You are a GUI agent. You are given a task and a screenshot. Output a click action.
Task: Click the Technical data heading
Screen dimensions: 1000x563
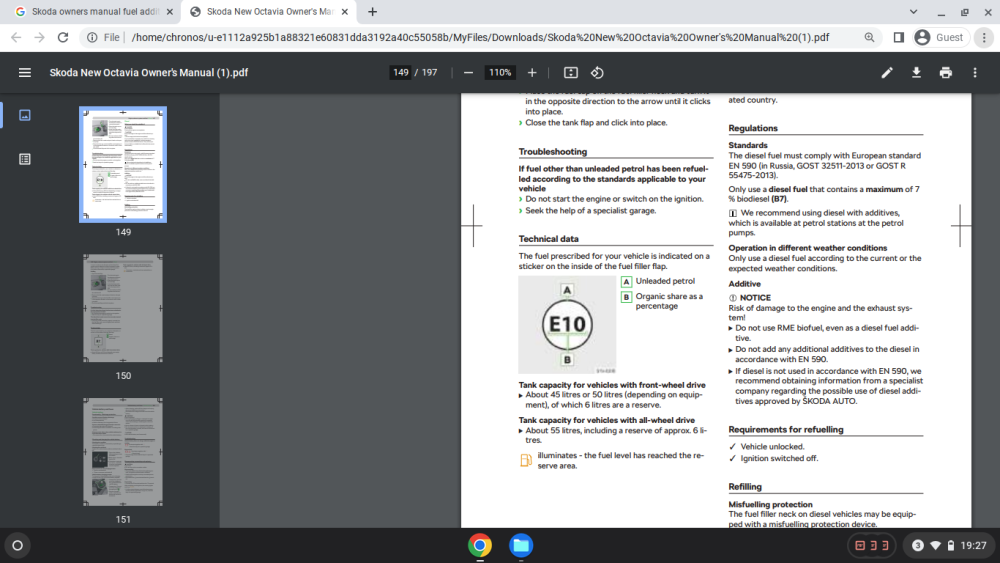[x=548, y=239]
